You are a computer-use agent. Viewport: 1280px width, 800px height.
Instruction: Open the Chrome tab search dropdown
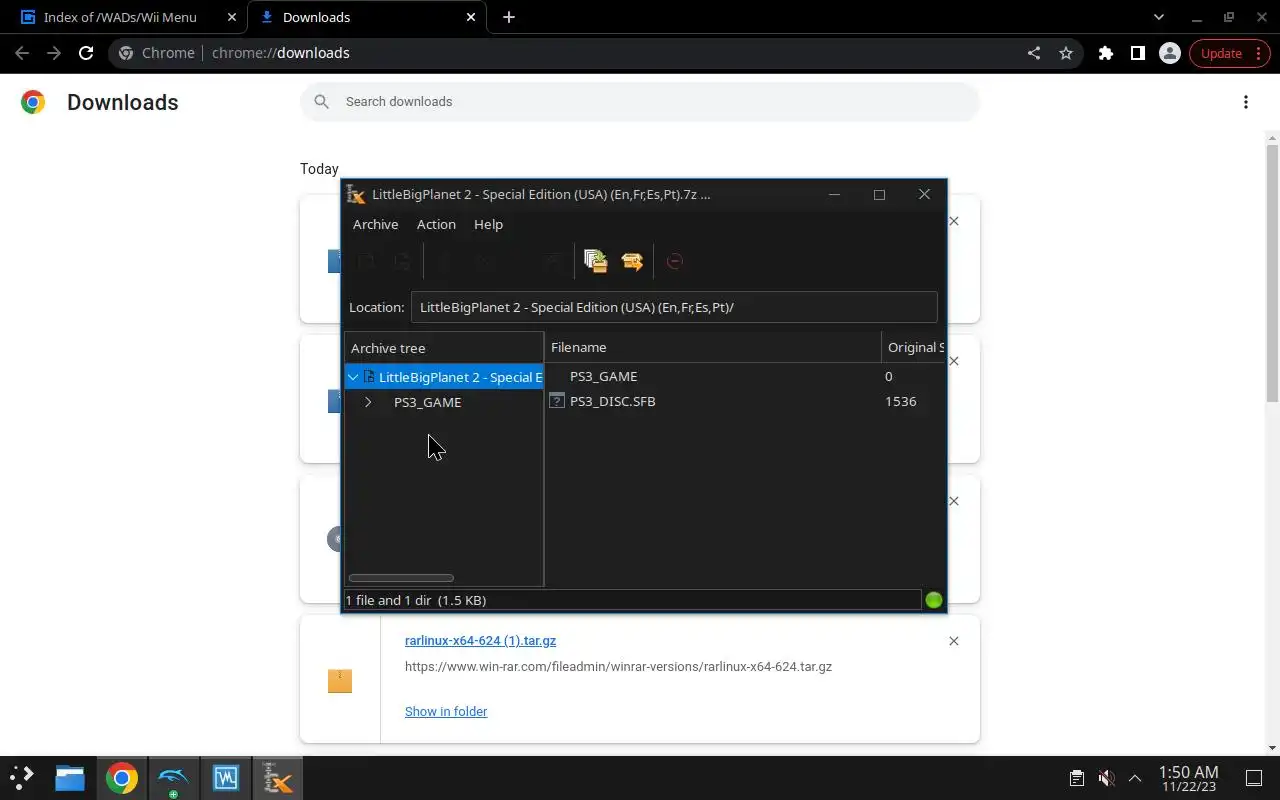(x=1159, y=17)
